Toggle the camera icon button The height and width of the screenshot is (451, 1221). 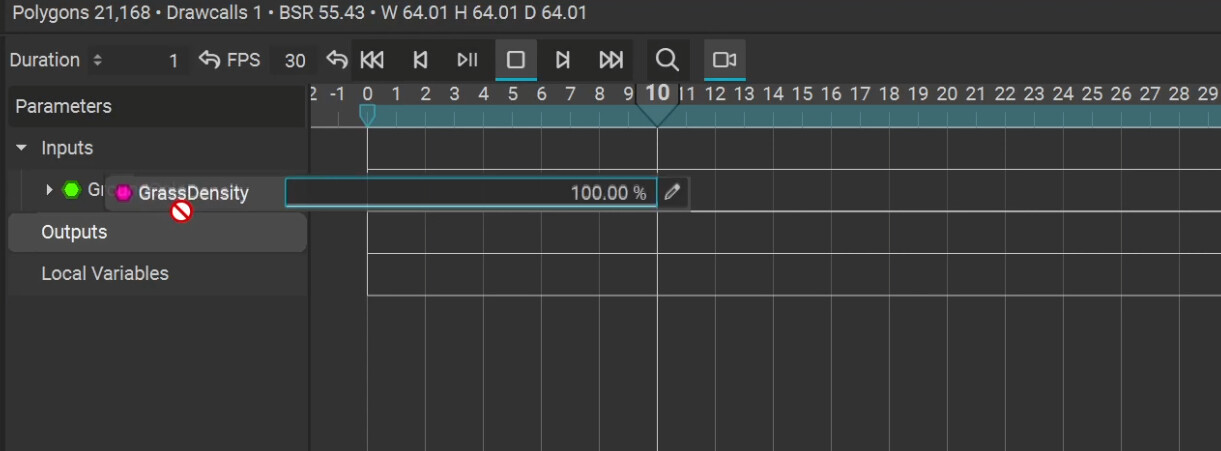pyautogui.click(x=724, y=60)
